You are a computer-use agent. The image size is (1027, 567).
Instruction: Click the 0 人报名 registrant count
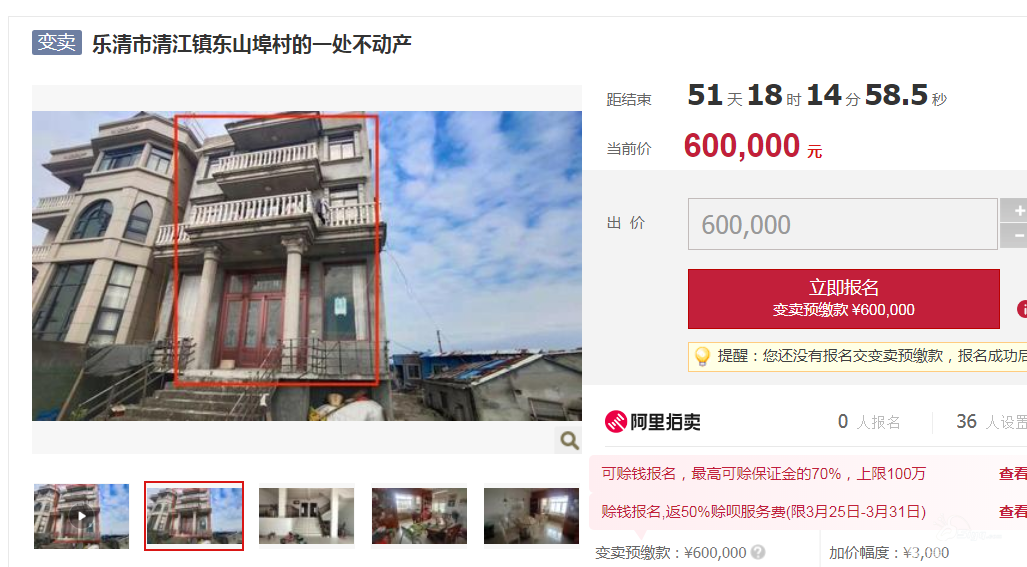pyautogui.click(x=869, y=422)
